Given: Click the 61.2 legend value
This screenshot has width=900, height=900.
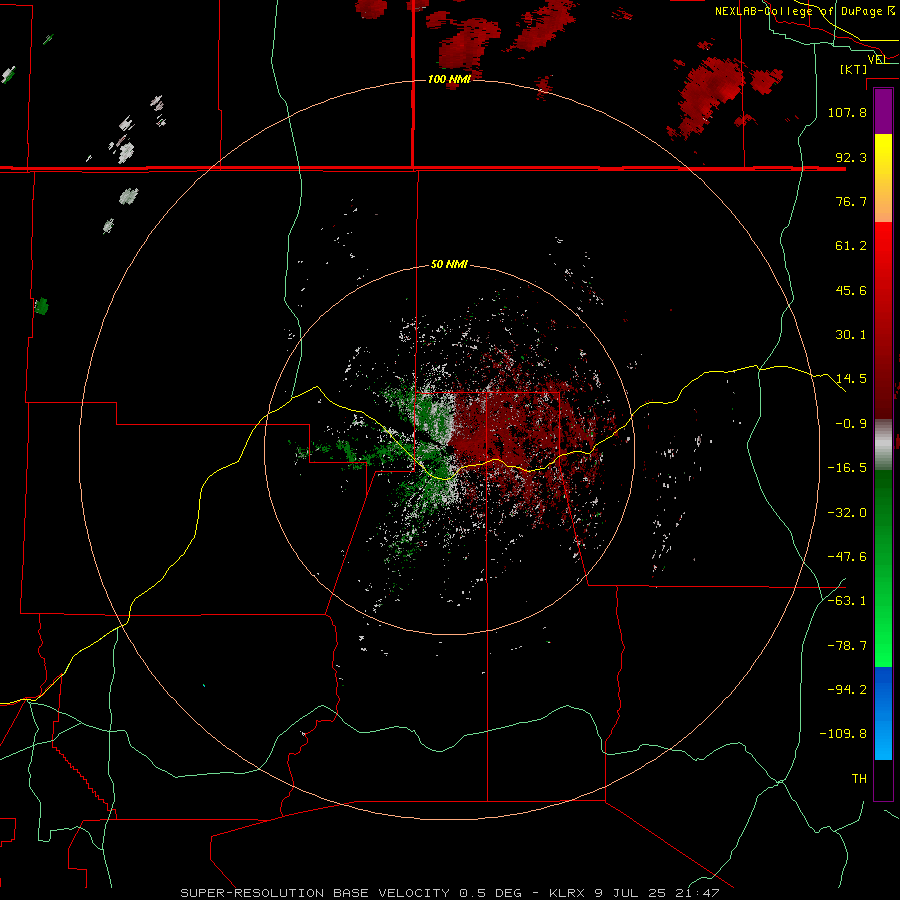Looking at the screenshot, I should pyautogui.click(x=851, y=246).
